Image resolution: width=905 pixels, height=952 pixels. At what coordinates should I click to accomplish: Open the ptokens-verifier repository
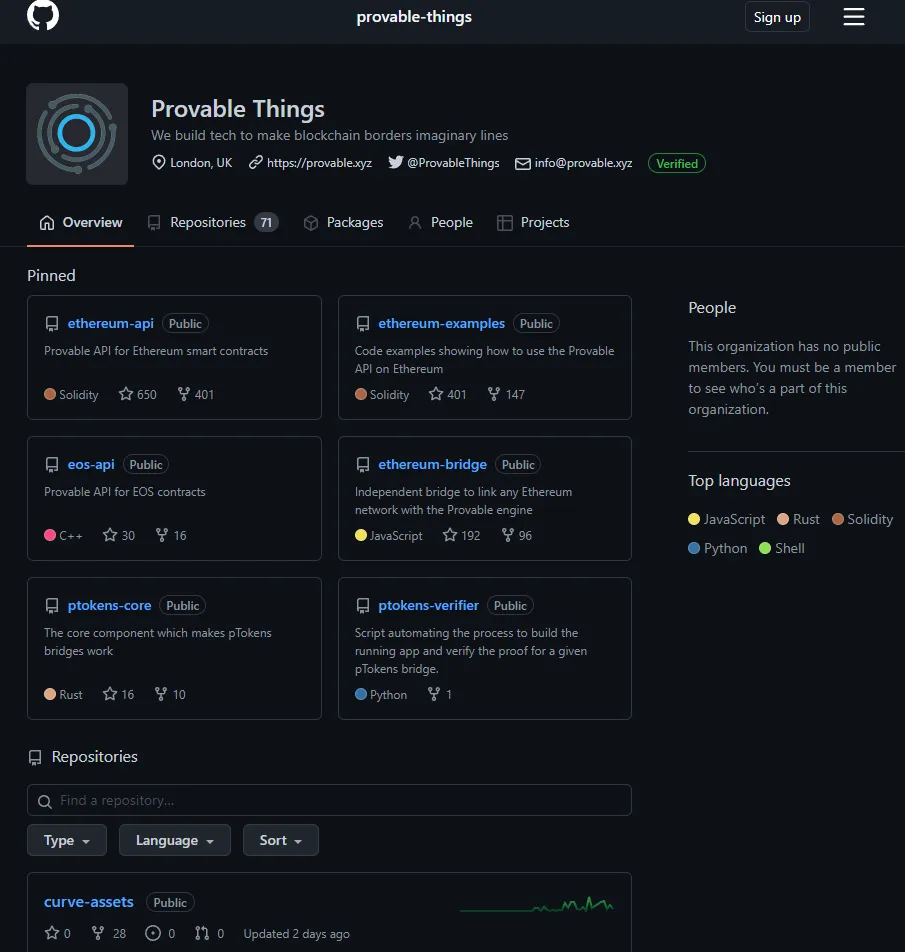tap(429, 605)
